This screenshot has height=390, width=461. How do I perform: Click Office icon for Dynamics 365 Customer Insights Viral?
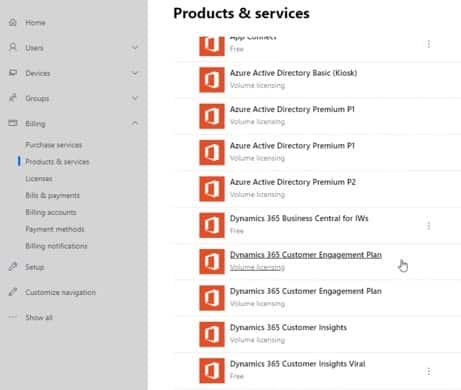point(212,370)
